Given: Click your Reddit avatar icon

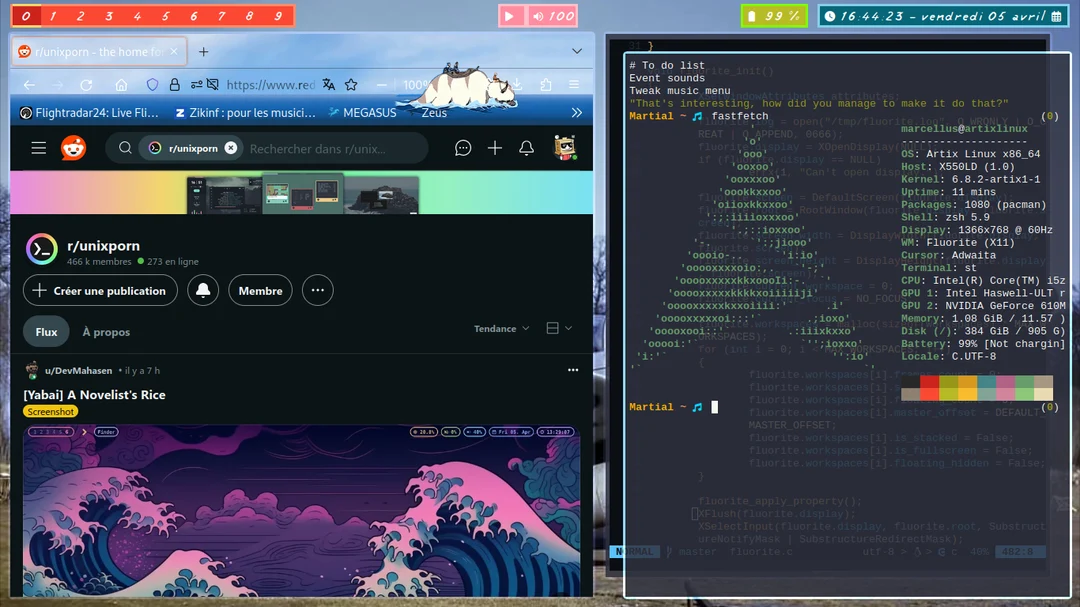Looking at the screenshot, I should pos(565,147).
